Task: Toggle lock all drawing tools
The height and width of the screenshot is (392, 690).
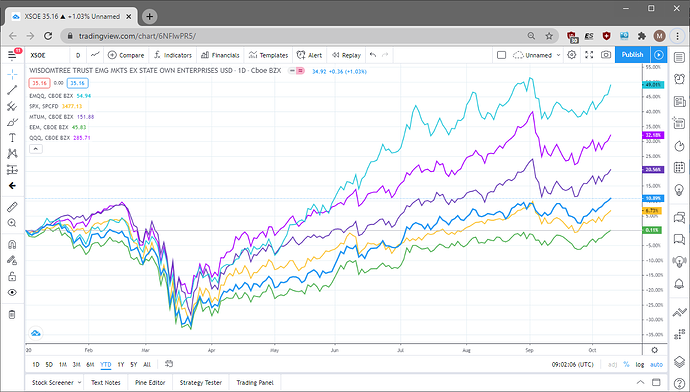Action: coord(12,276)
